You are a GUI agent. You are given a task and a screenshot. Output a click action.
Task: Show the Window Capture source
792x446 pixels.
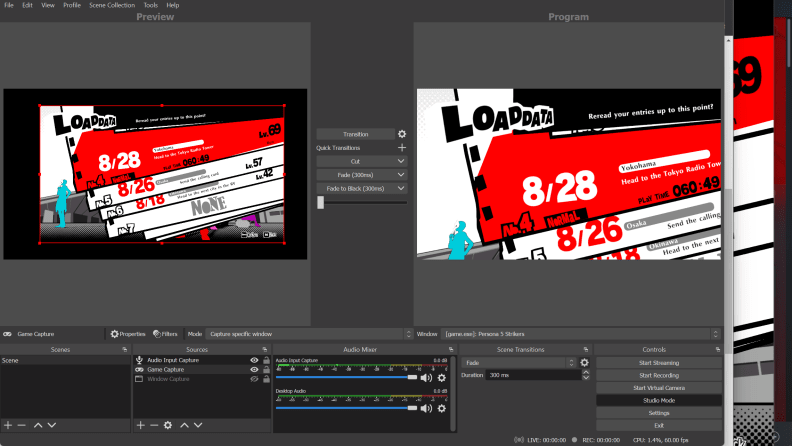click(x=254, y=379)
